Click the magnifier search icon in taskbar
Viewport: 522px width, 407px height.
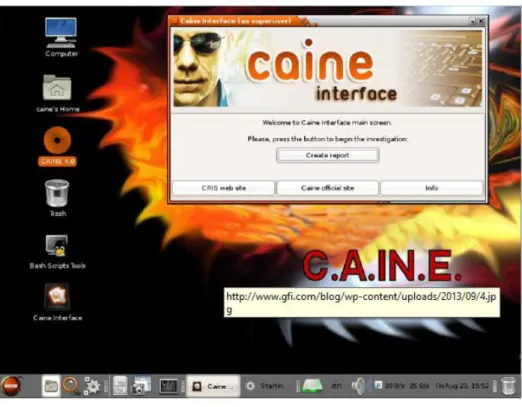(x=71, y=386)
